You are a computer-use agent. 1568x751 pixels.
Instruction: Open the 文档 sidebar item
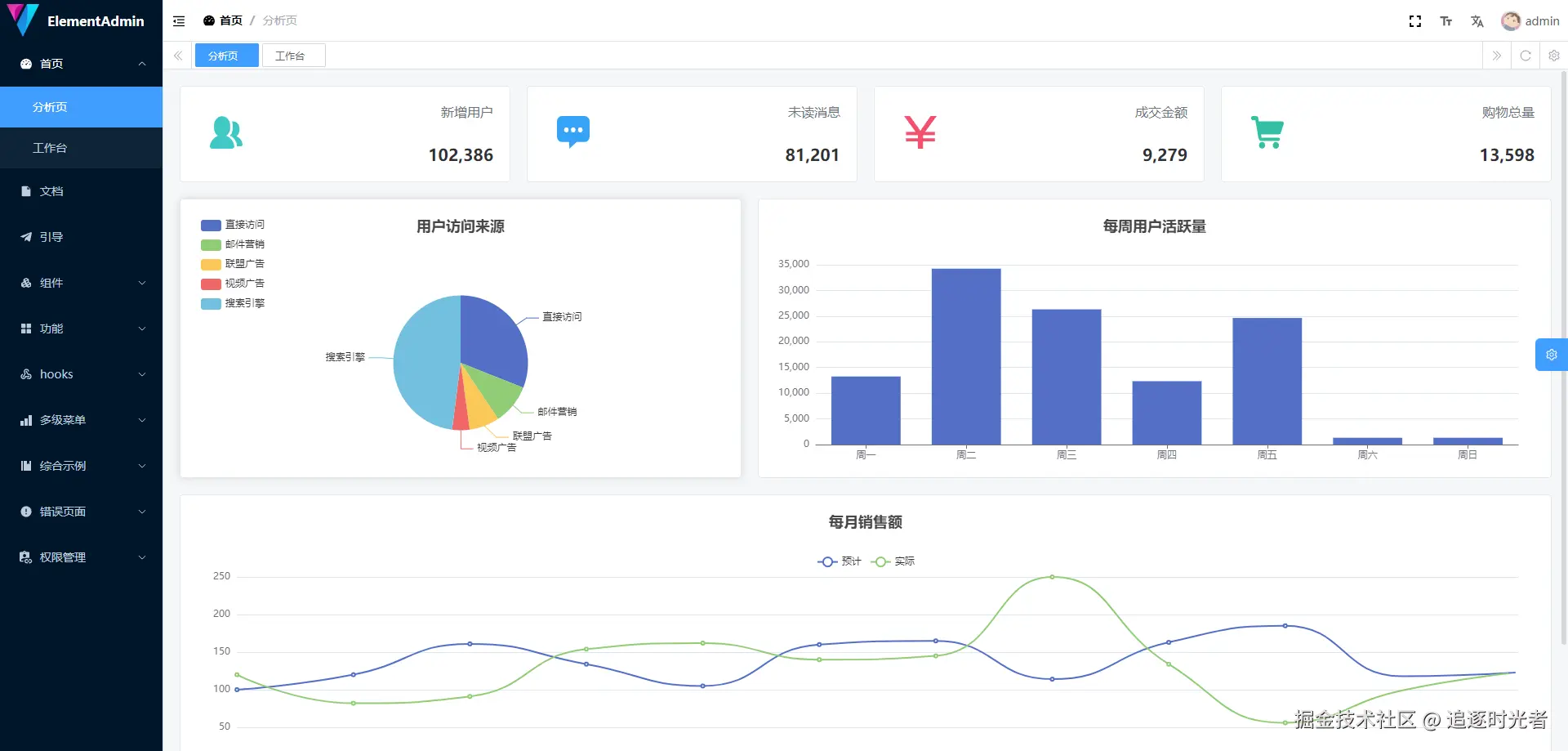point(82,191)
